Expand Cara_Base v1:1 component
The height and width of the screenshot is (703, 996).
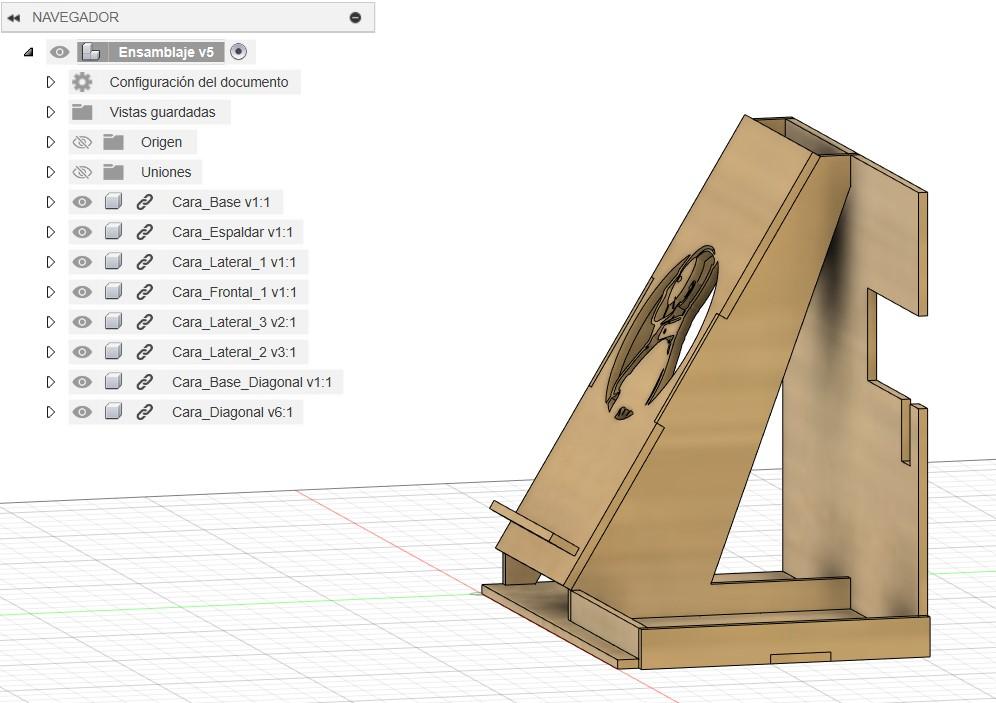pyautogui.click(x=51, y=202)
